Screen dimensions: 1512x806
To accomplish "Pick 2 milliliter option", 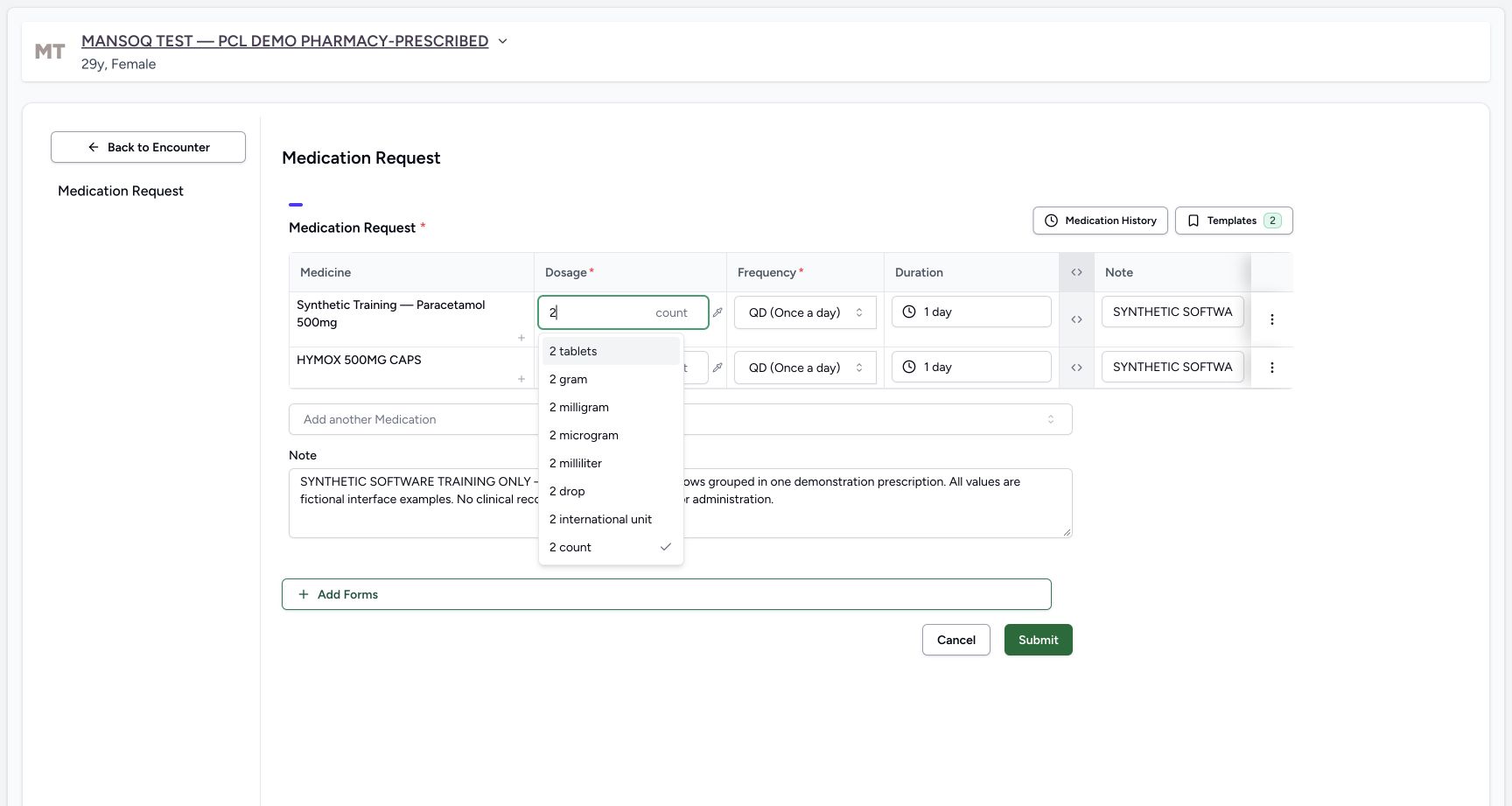I will point(611,463).
